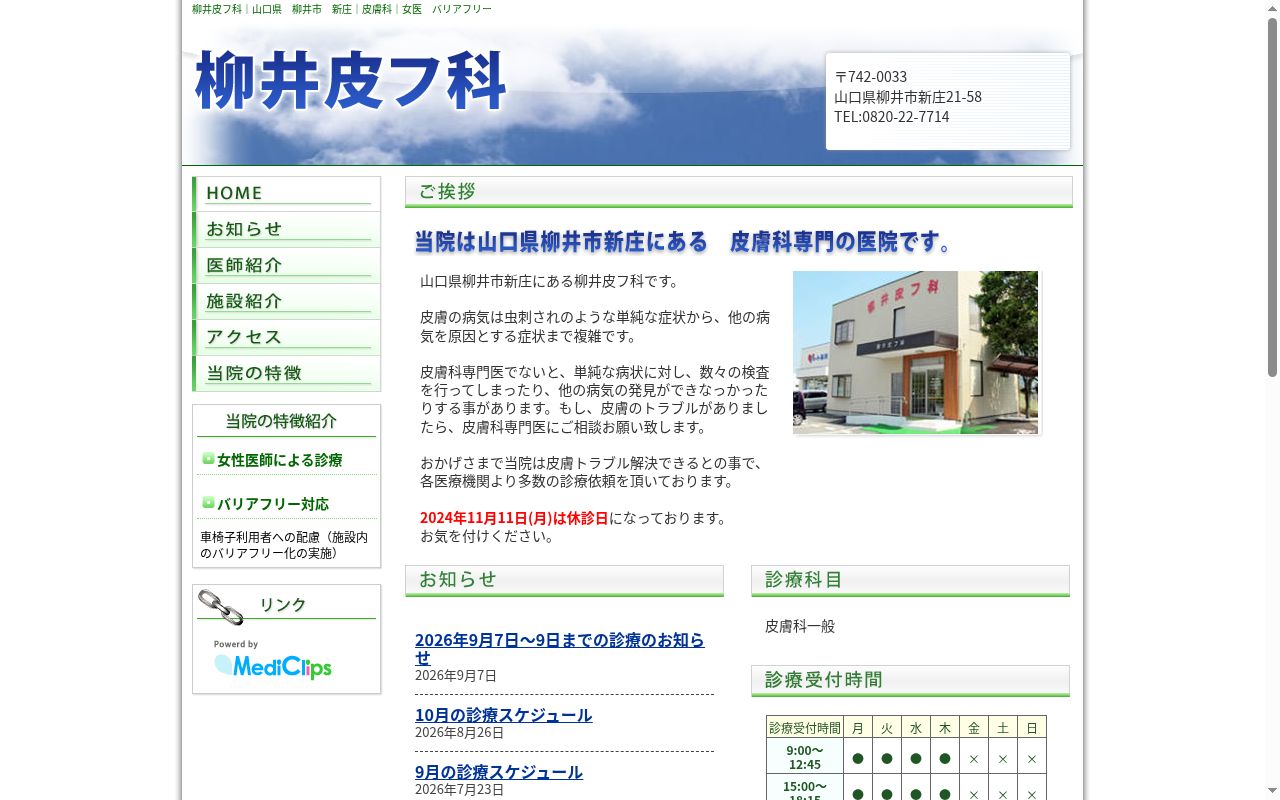Image resolution: width=1280 pixels, height=800 pixels.
Task: Open the お知らせ sidebar menu item
Action: [286, 230]
